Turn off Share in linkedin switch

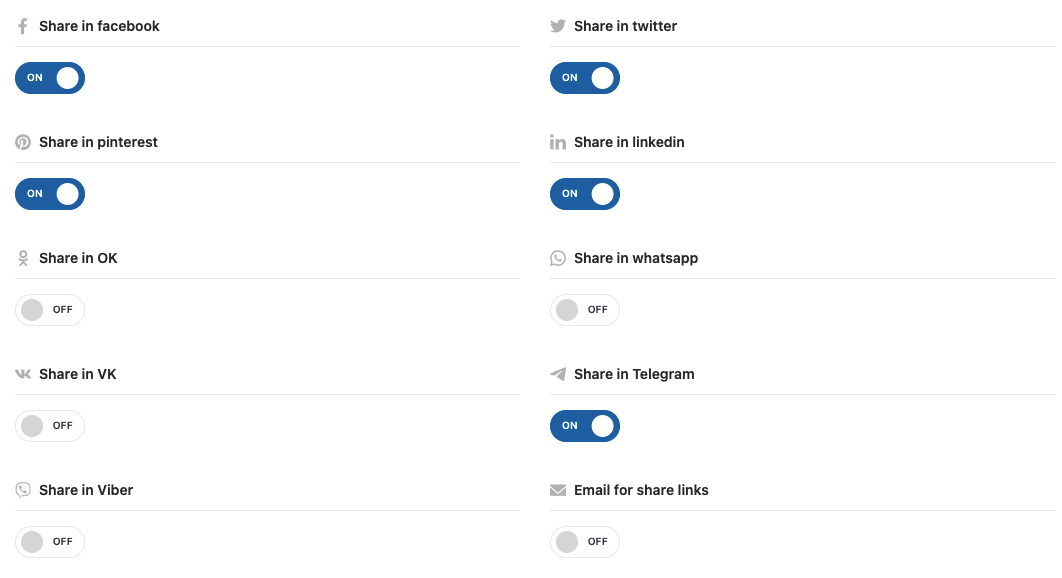point(585,194)
